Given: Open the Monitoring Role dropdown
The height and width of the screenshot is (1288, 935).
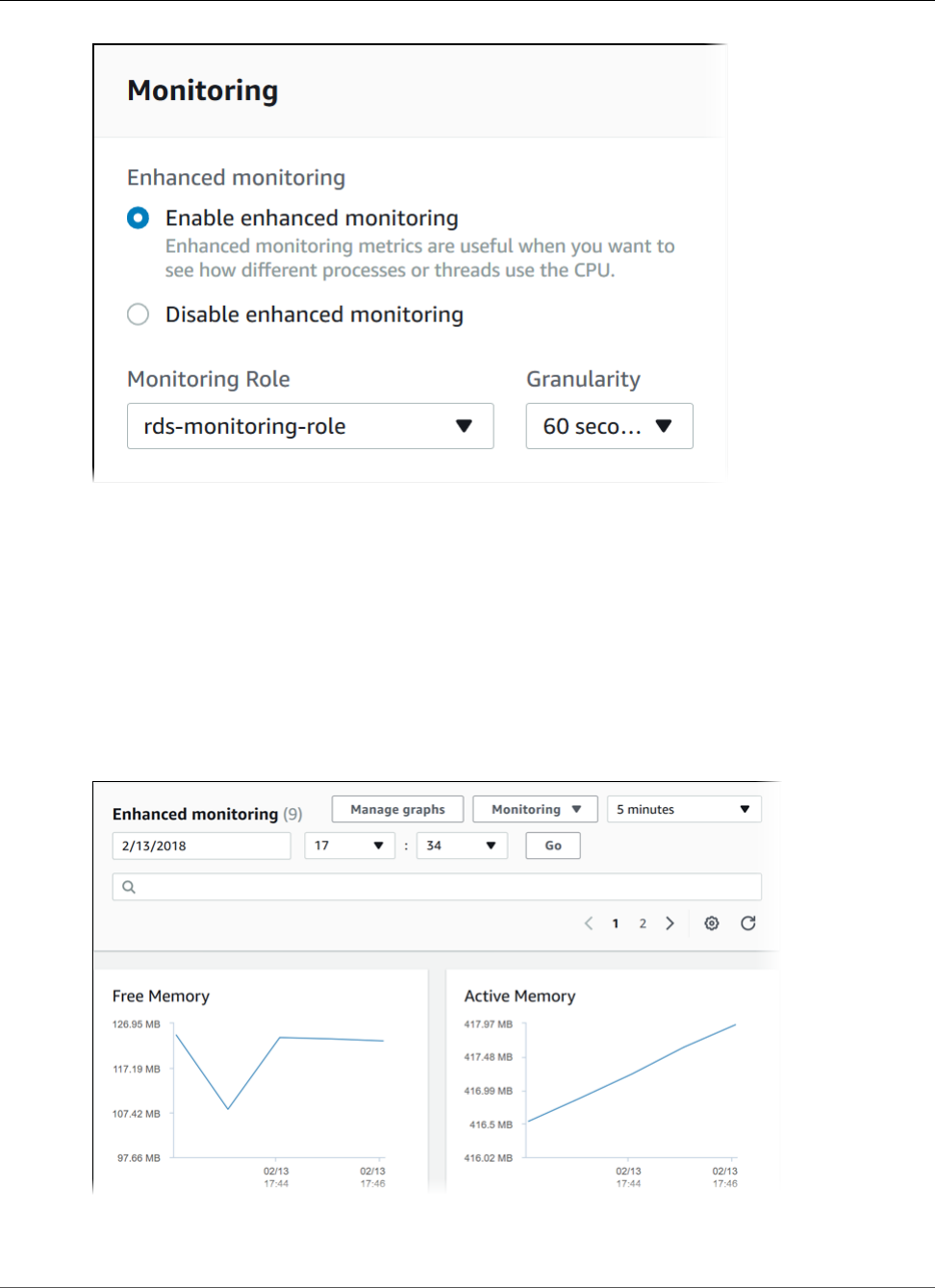Looking at the screenshot, I should pyautogui.click(x=310, y=426).
